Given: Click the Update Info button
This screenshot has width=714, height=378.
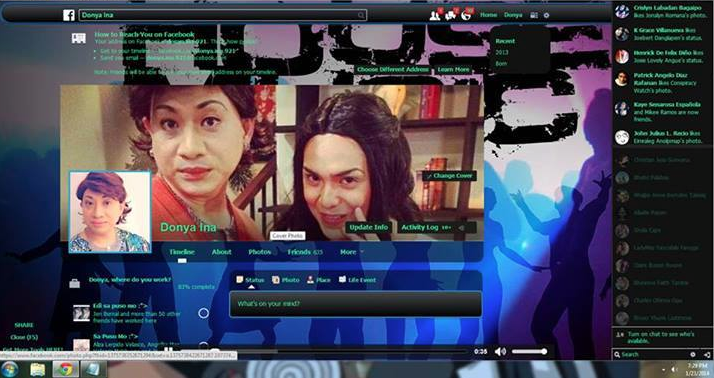Looking at the screenshot, I should click(368, 227).
